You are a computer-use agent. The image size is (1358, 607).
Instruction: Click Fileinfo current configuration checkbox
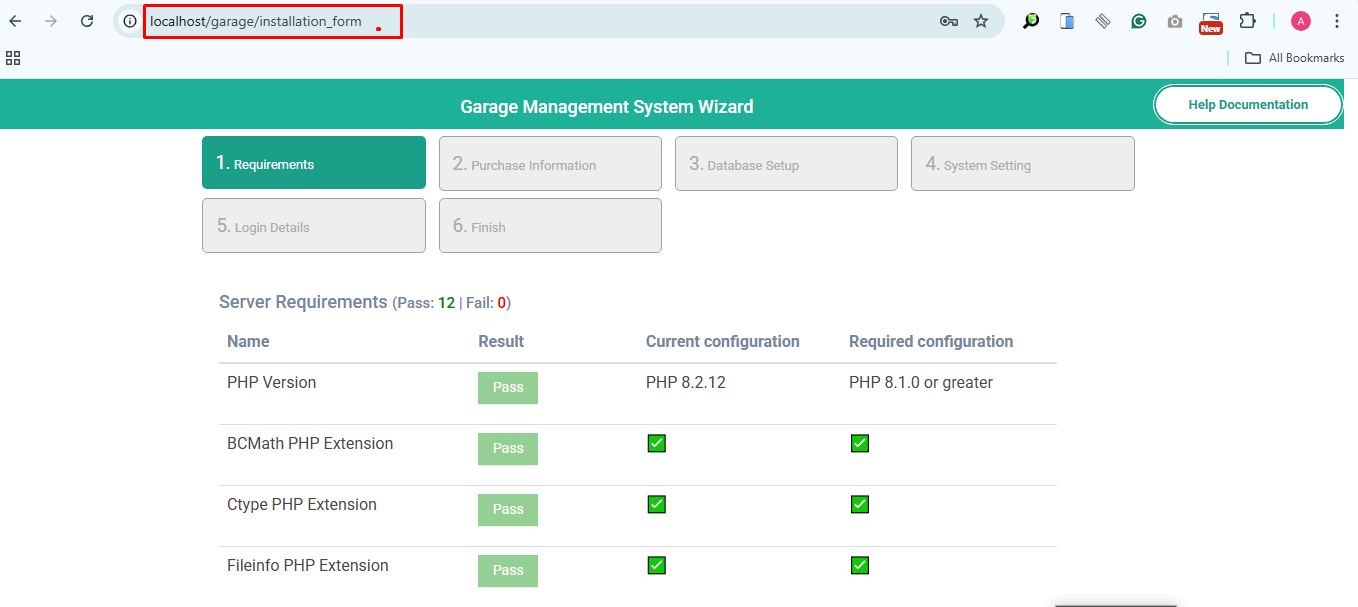point(657,565)
